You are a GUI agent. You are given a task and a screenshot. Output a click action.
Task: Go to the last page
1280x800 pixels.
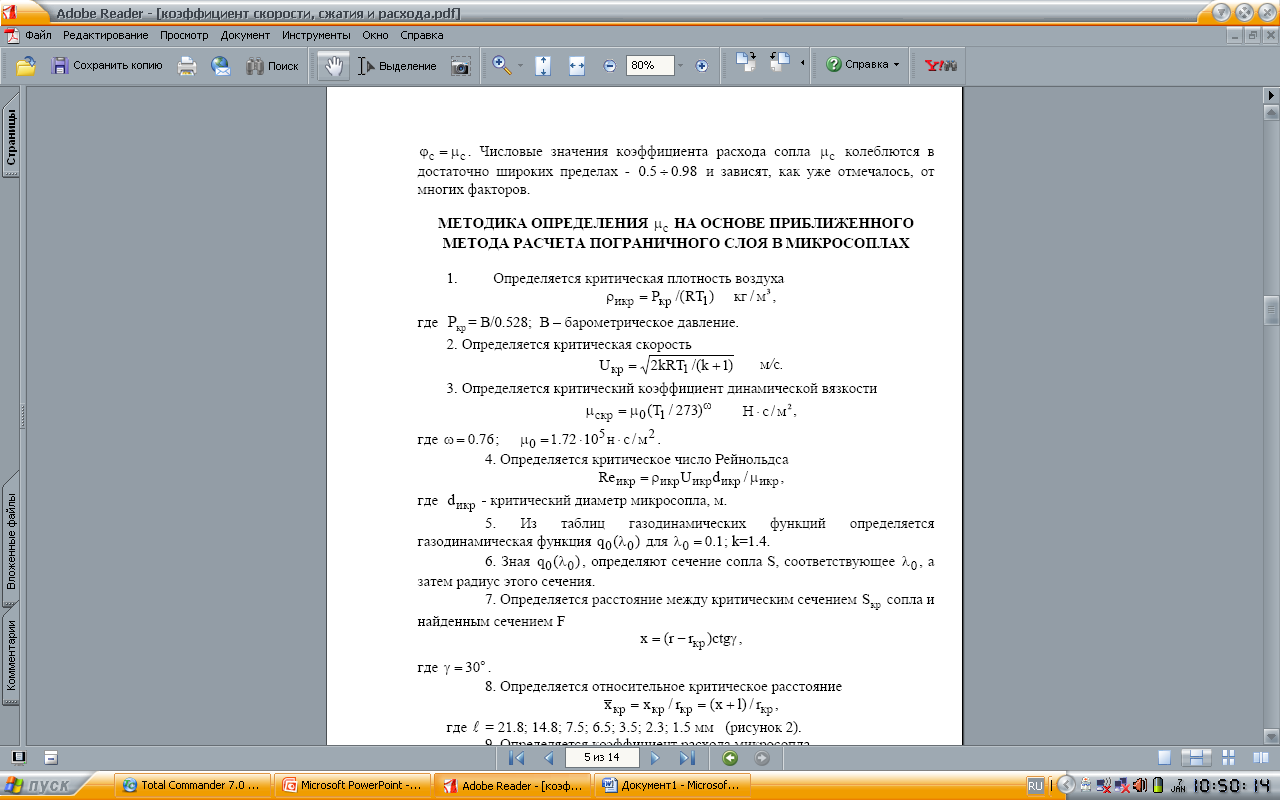tap(687, 759)
